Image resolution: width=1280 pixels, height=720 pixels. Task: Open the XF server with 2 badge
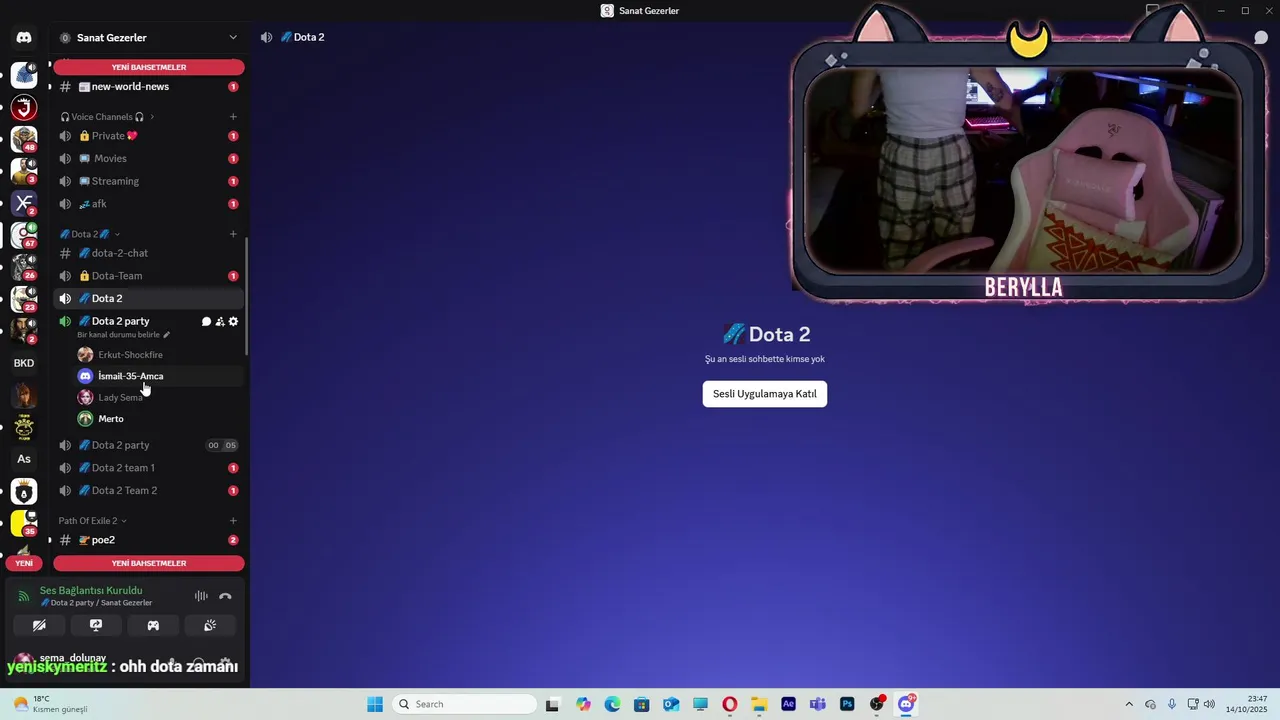24,203
